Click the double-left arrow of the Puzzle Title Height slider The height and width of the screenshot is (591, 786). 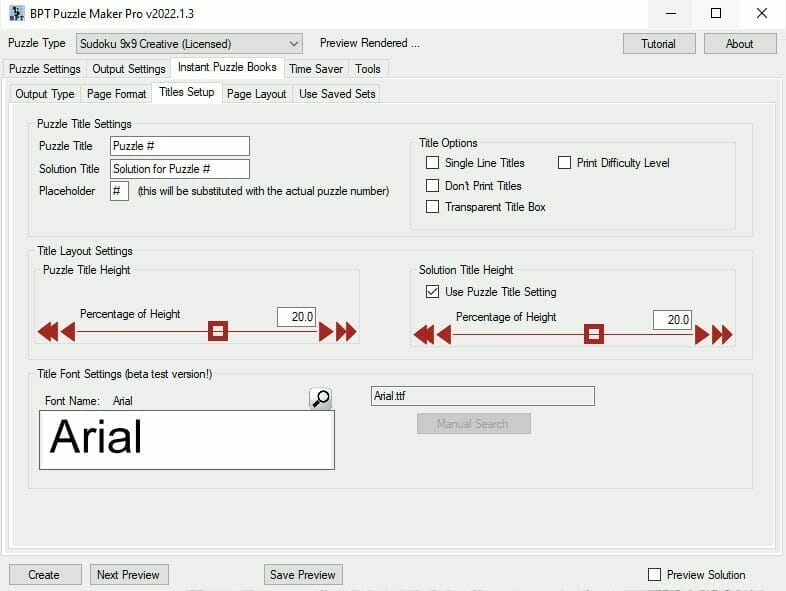pyautogui.click(x=48, y=331)
